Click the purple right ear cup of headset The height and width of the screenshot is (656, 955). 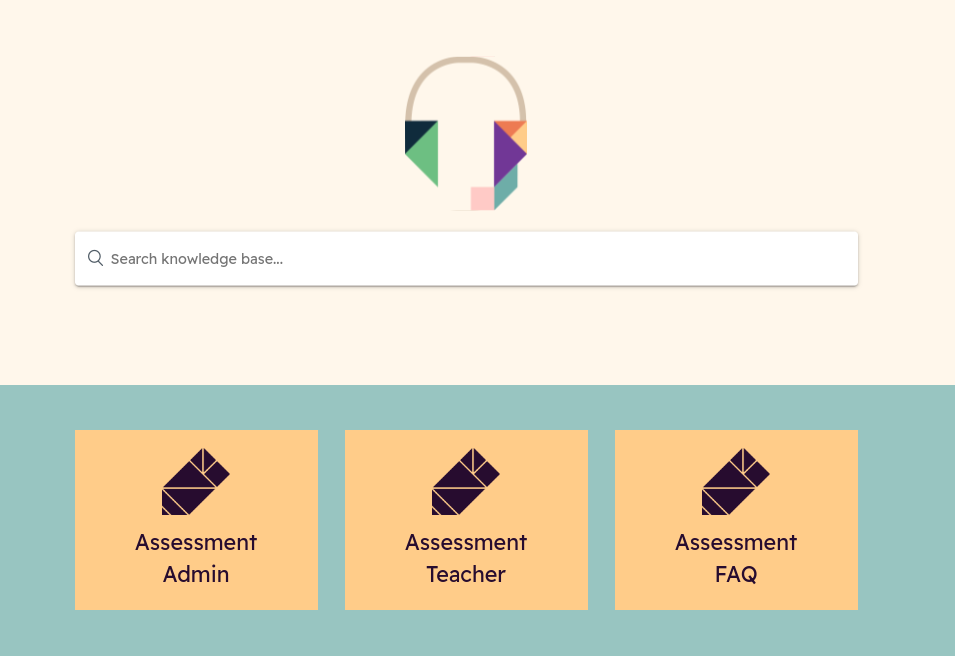coord(508,153)
